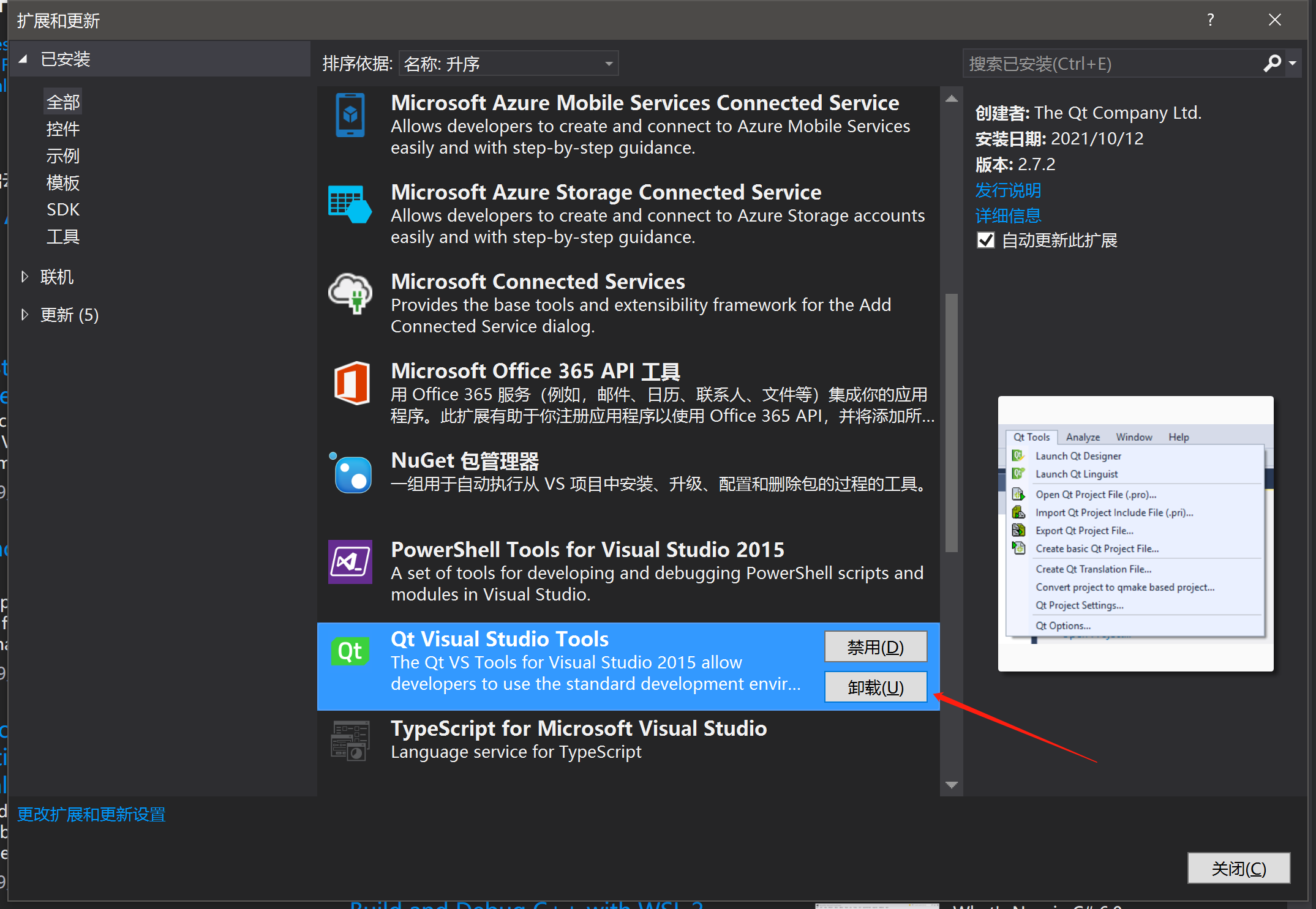Viewport: 1316px width, 909px height.
Task: Select the 工具 category
Action: (x=63, y=236)
